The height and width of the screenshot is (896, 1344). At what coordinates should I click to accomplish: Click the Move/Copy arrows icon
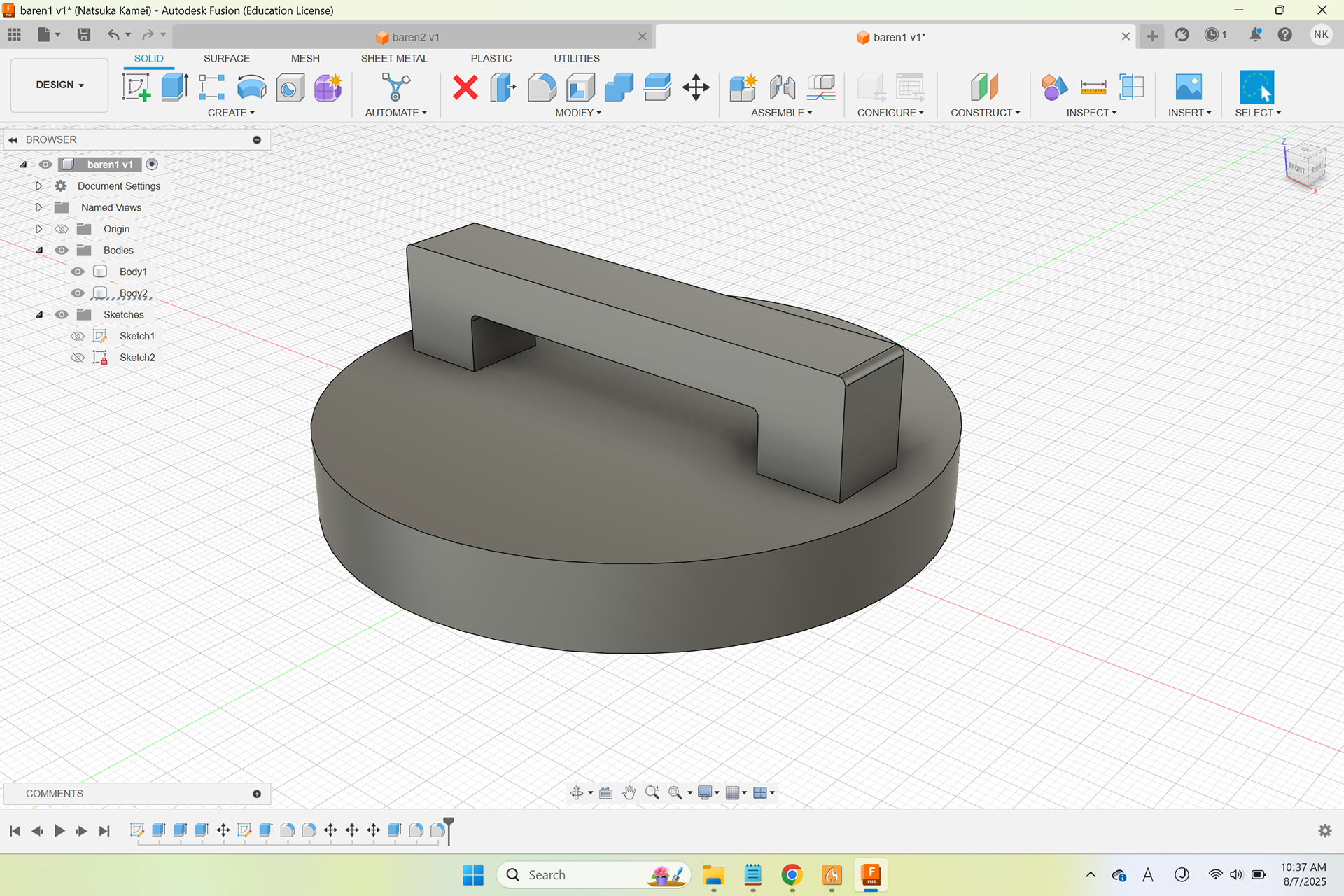click(696, 87)
